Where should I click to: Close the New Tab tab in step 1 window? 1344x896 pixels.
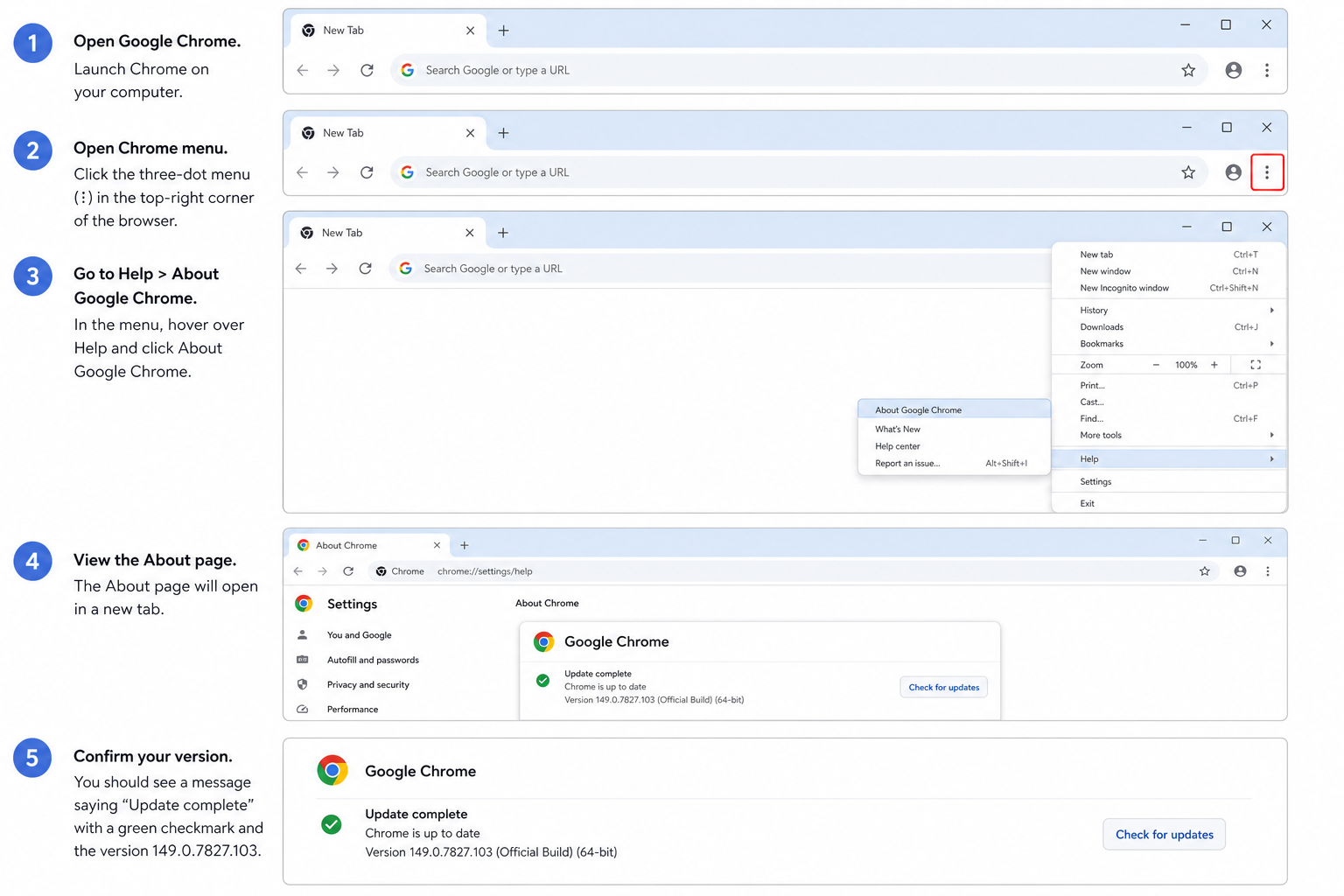[470, 31]
